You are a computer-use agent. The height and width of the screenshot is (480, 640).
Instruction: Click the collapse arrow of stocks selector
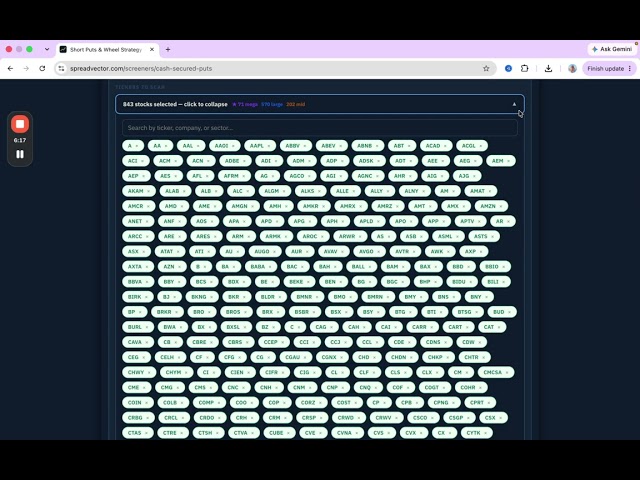tap(514, 104)
